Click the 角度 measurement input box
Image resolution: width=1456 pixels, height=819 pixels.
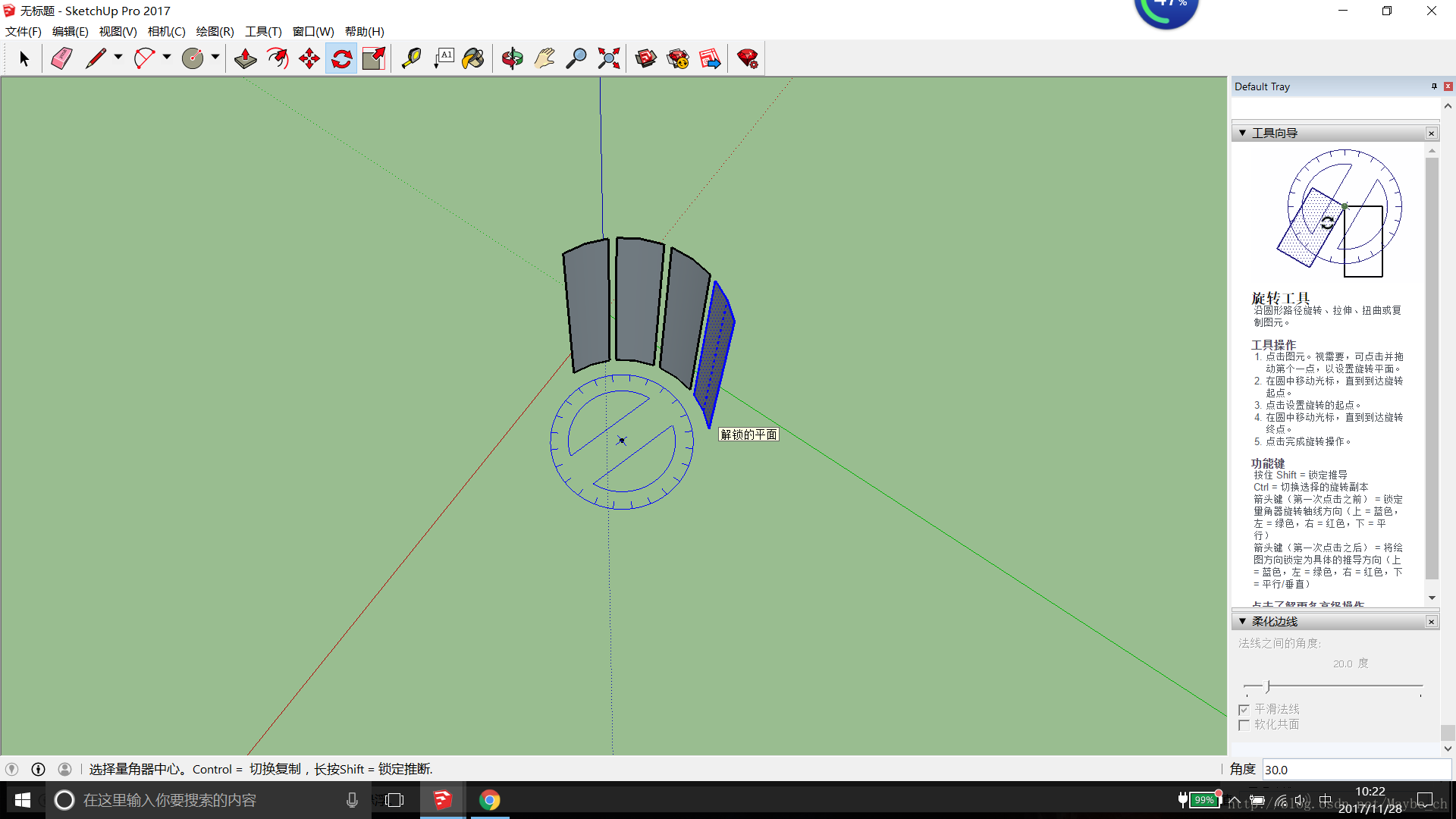(1357, 769)
